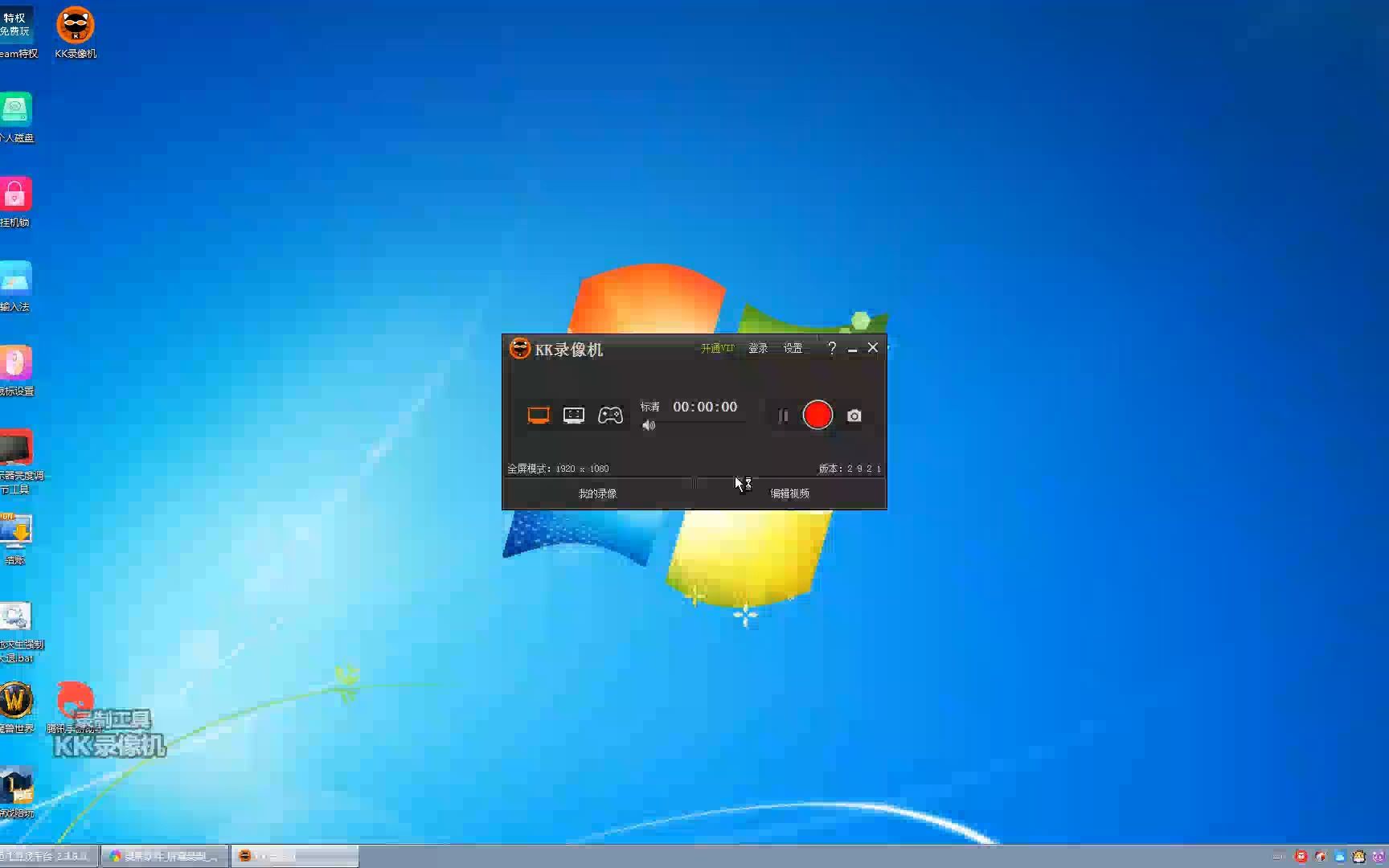The image size is (1389, 868).
Task: Click the blue cloud tray icon
Action: (1339, 857)
